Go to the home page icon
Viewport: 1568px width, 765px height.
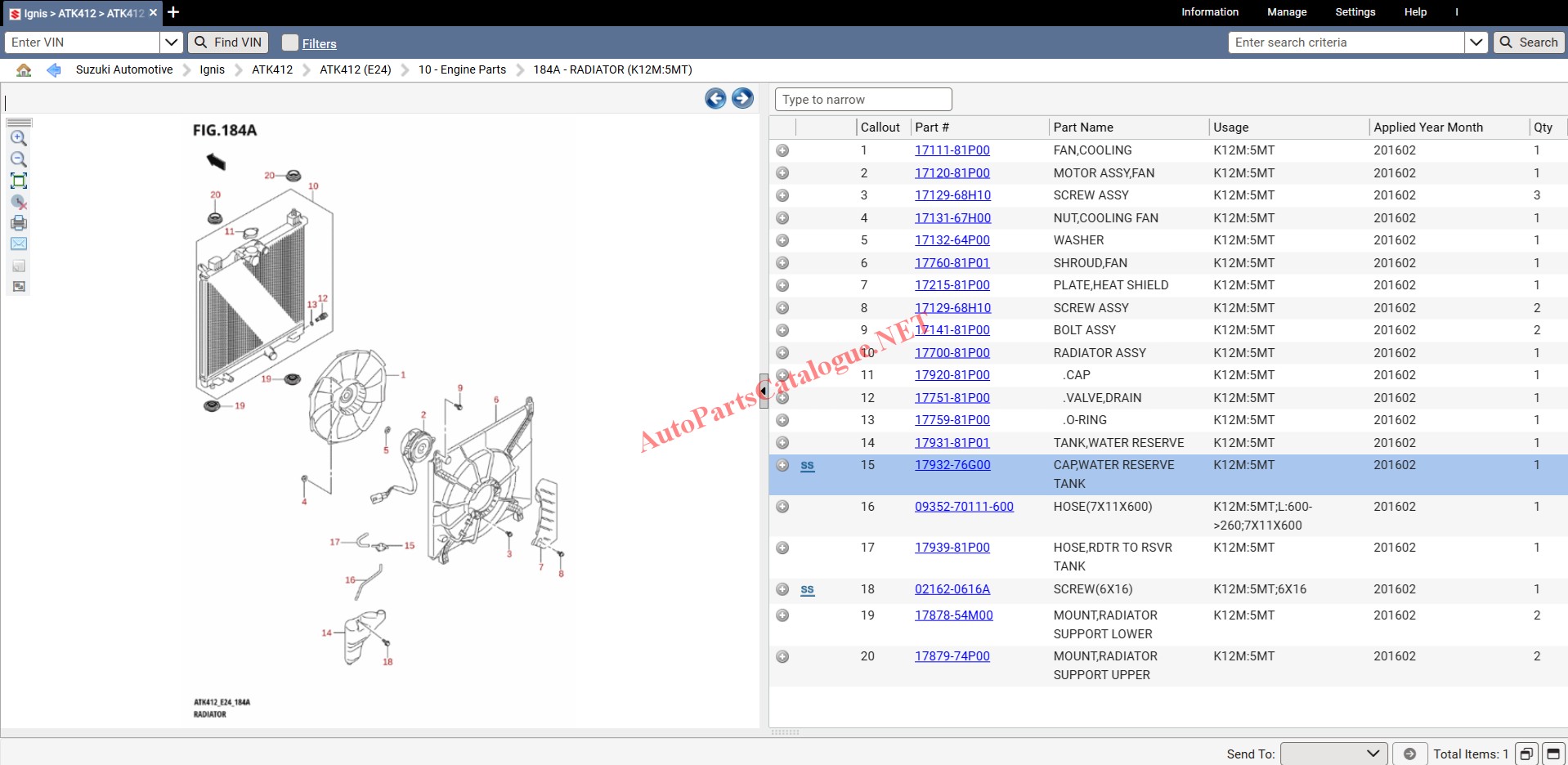[x=24, y=70]
